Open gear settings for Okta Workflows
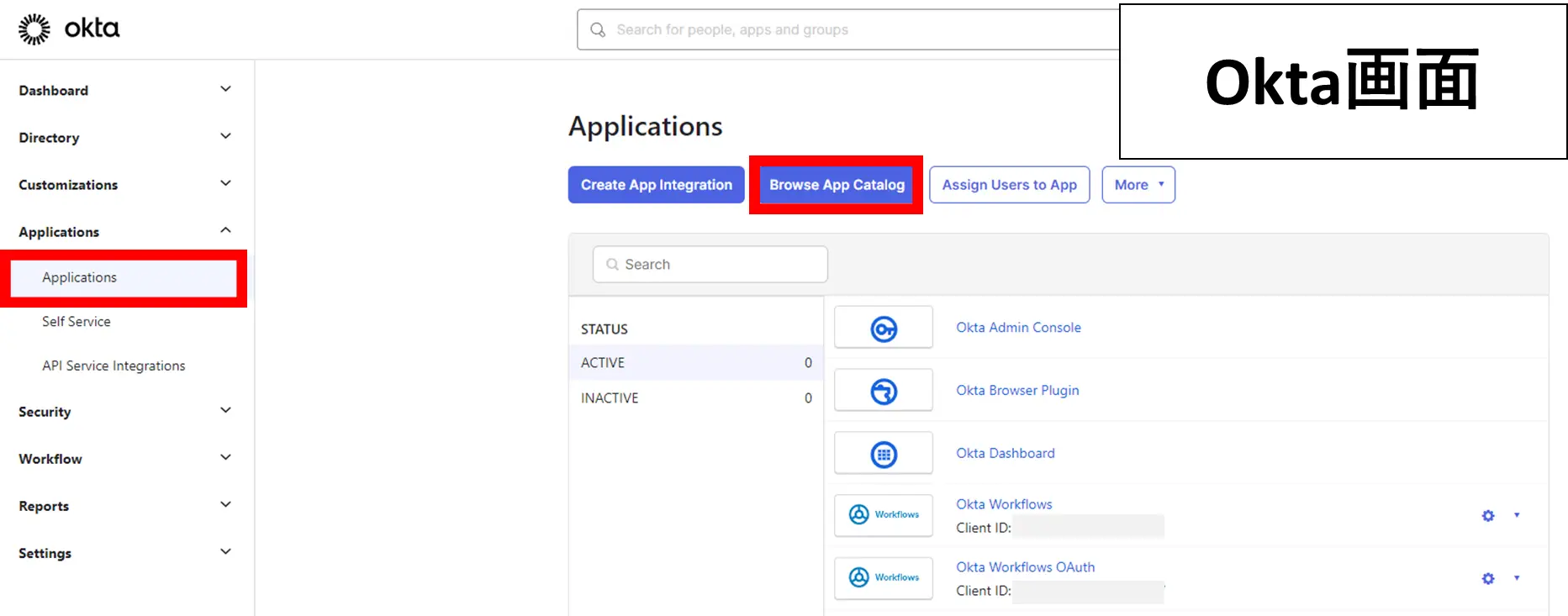 (x=1488, y=515)
